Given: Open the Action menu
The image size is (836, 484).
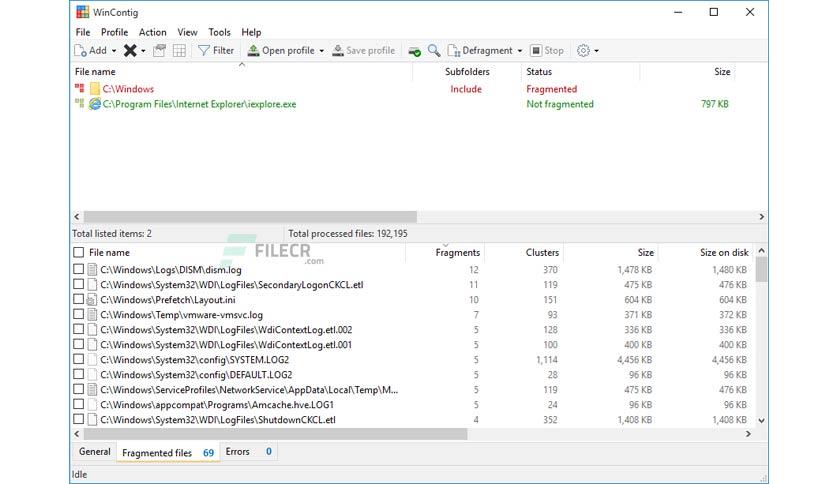Looking at the screenshot, I should (152, 32).
